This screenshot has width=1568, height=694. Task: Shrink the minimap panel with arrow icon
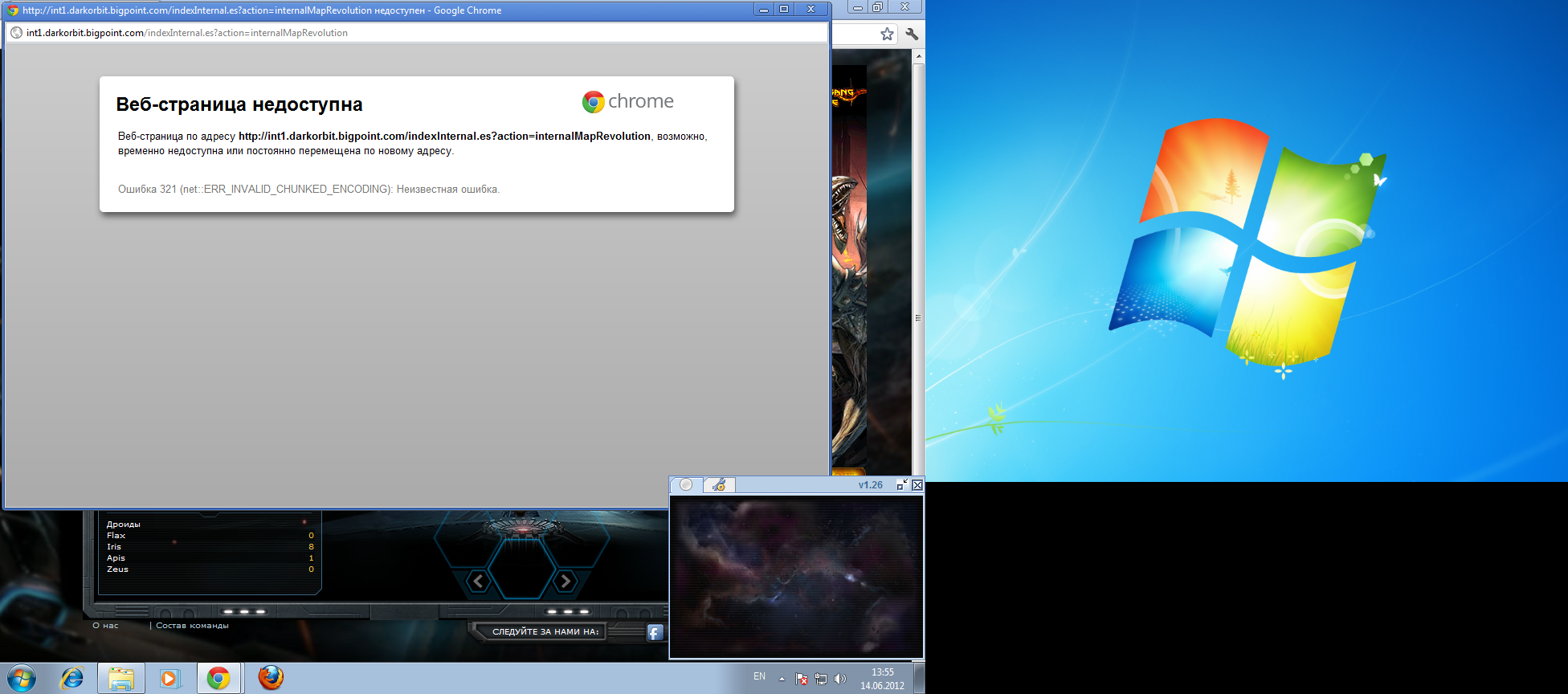[x=902, y=484]
